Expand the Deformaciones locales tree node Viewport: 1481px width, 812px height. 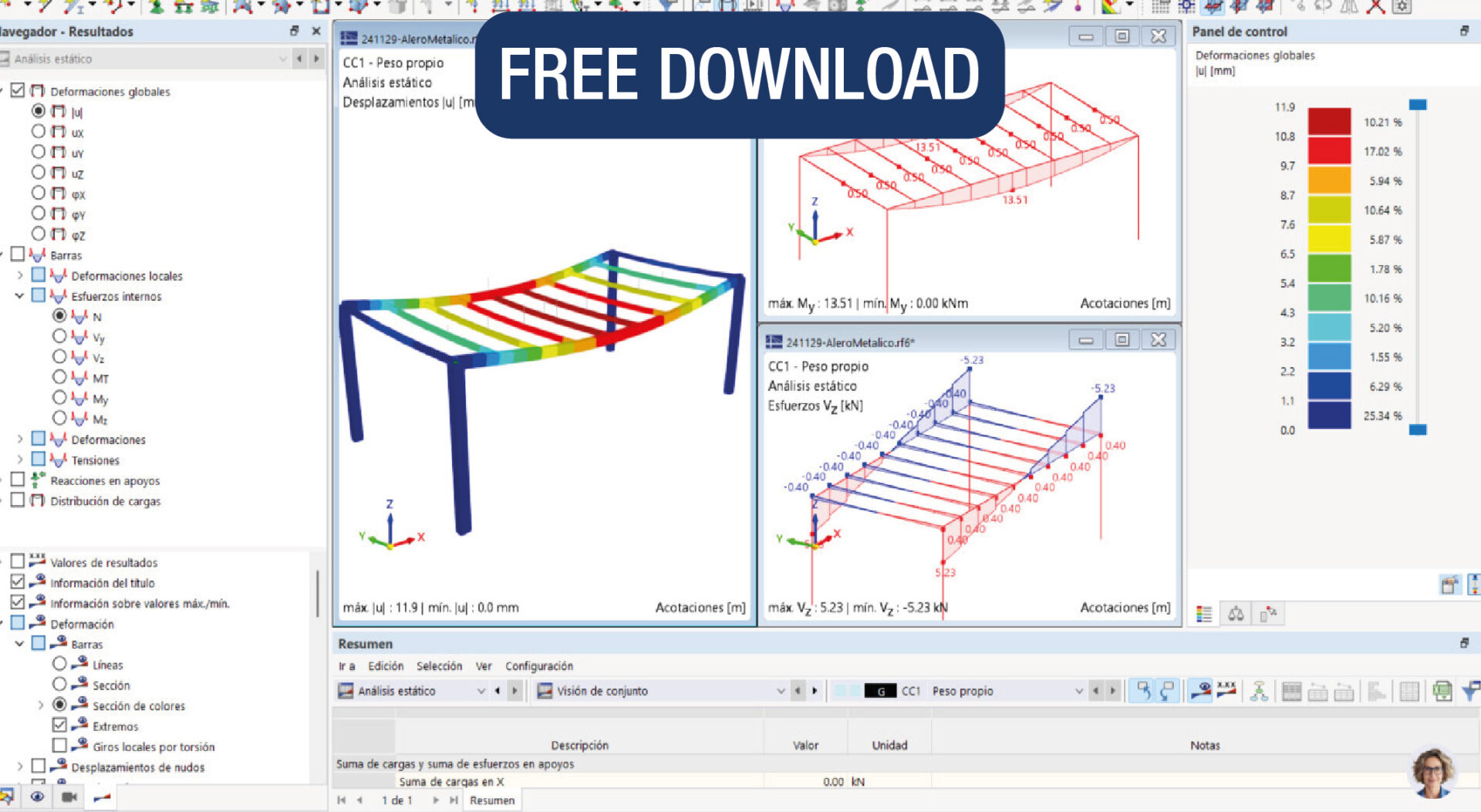click(19, 275)
